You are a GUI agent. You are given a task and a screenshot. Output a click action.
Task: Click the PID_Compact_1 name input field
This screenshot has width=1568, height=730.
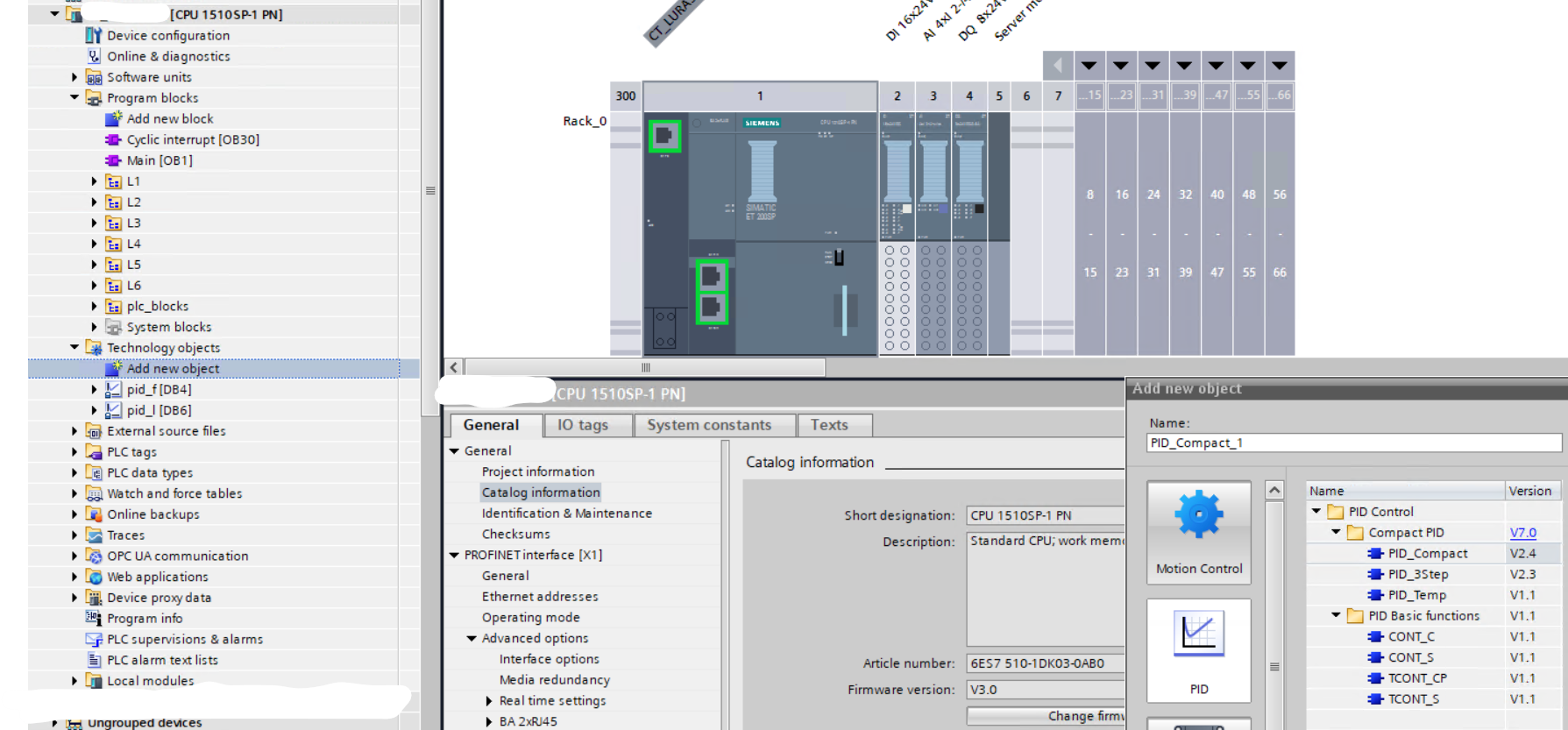click(x=1352, y=443)
